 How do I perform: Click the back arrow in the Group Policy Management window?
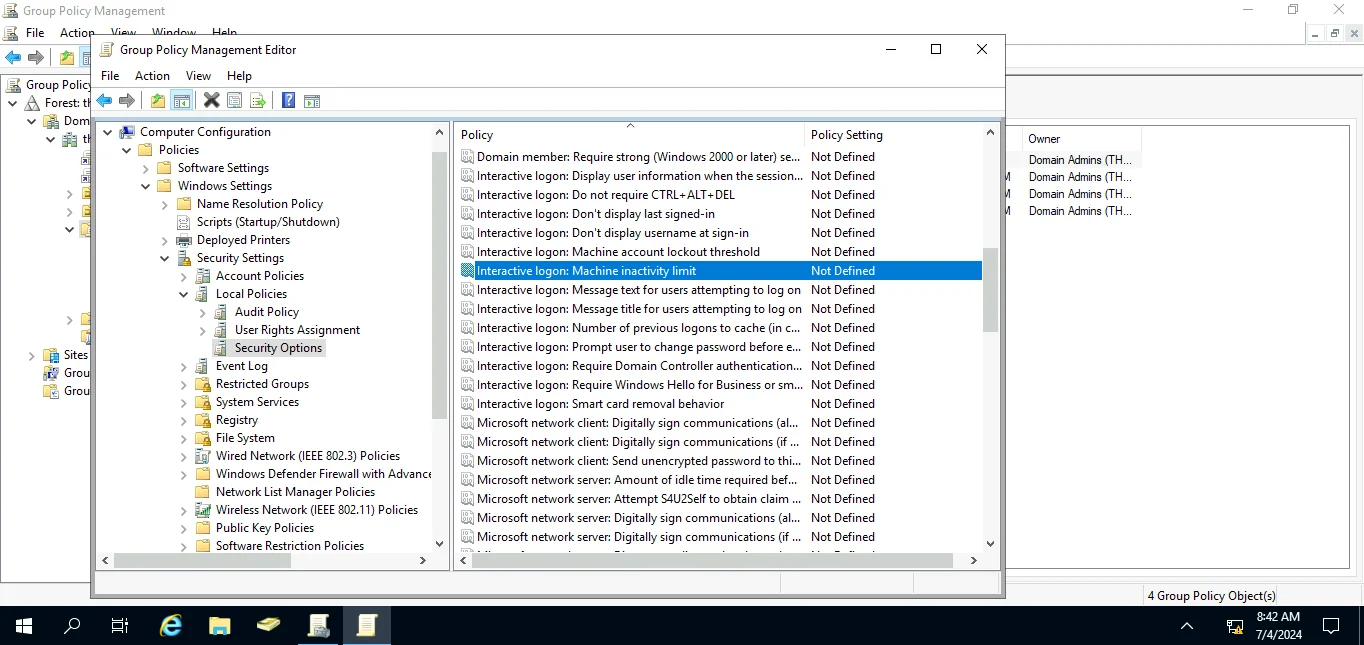tap(13, 57)
